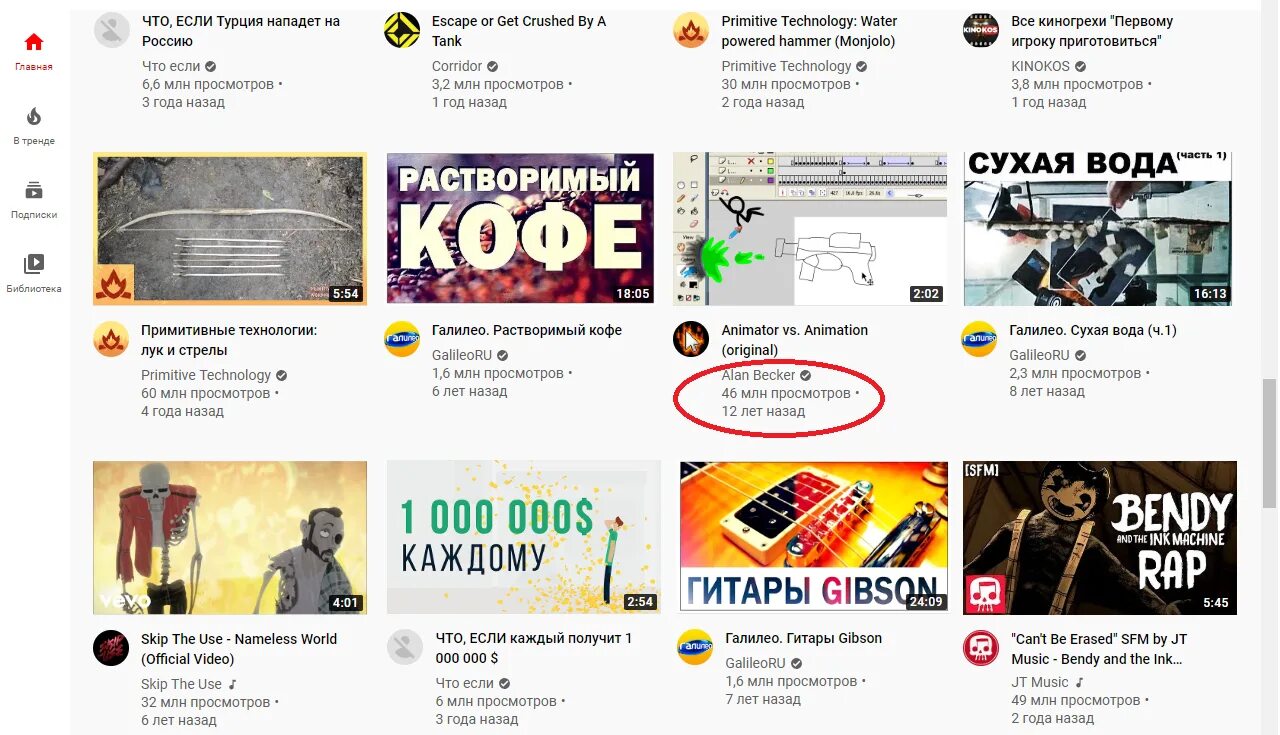Play the Bendy and the Ink Machine Rap thumbnail
Image resolution: width=1280 pixels, height=735 pixels.
[x=1100, y=537]
